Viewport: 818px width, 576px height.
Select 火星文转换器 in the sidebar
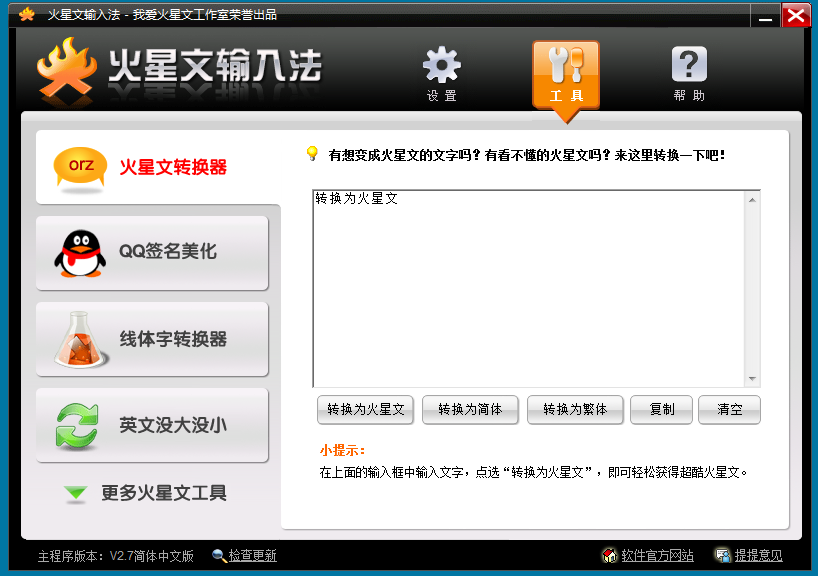(158, 167)
